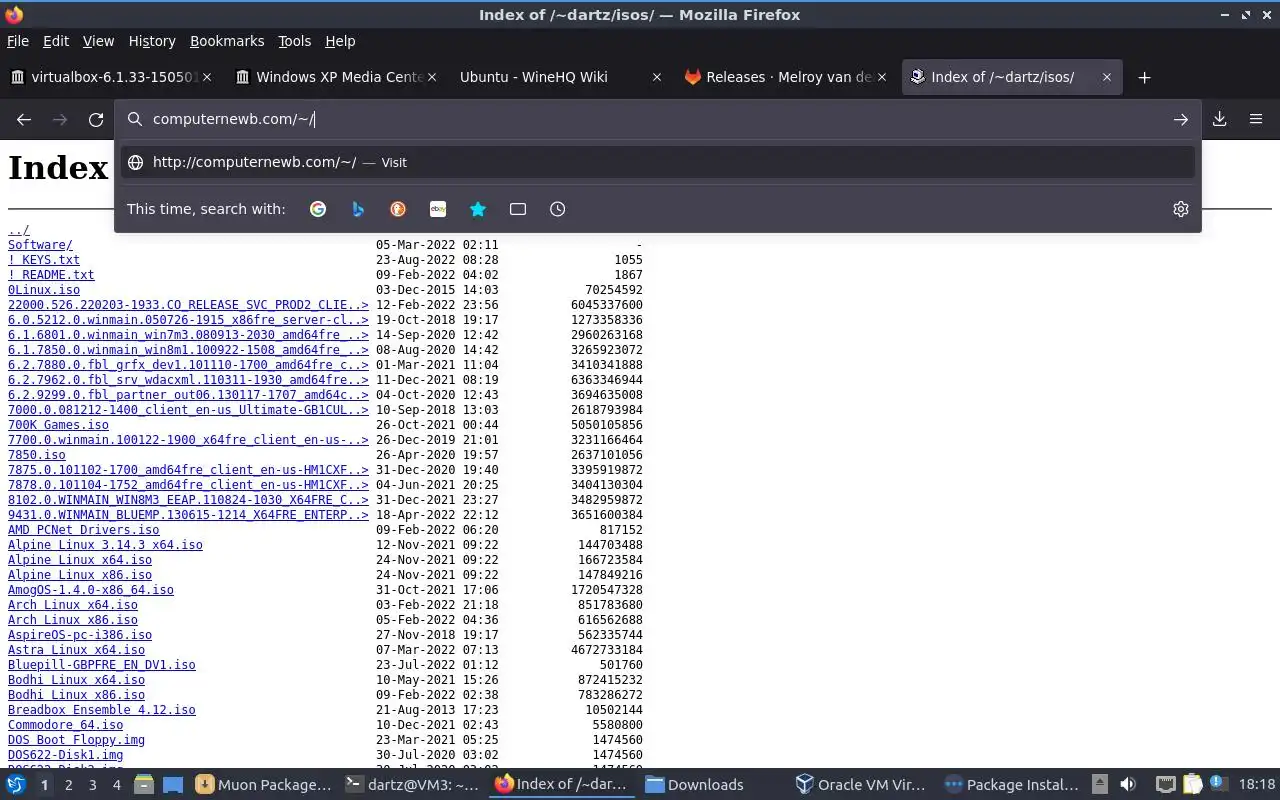Viewport: 1280px width, 800px height.
Task: Click the show desktop panel icon
Action: click(x=172, y=785)
